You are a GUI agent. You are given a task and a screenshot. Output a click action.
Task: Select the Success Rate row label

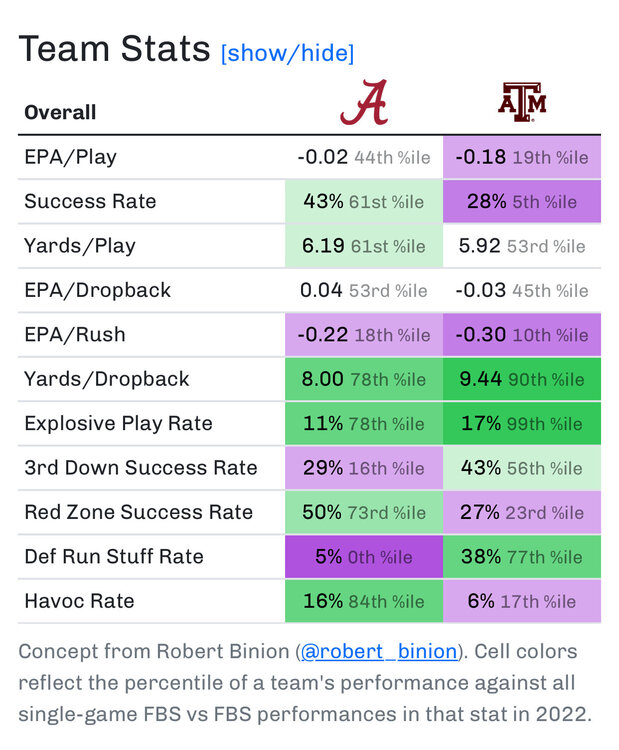pos(90,201)
